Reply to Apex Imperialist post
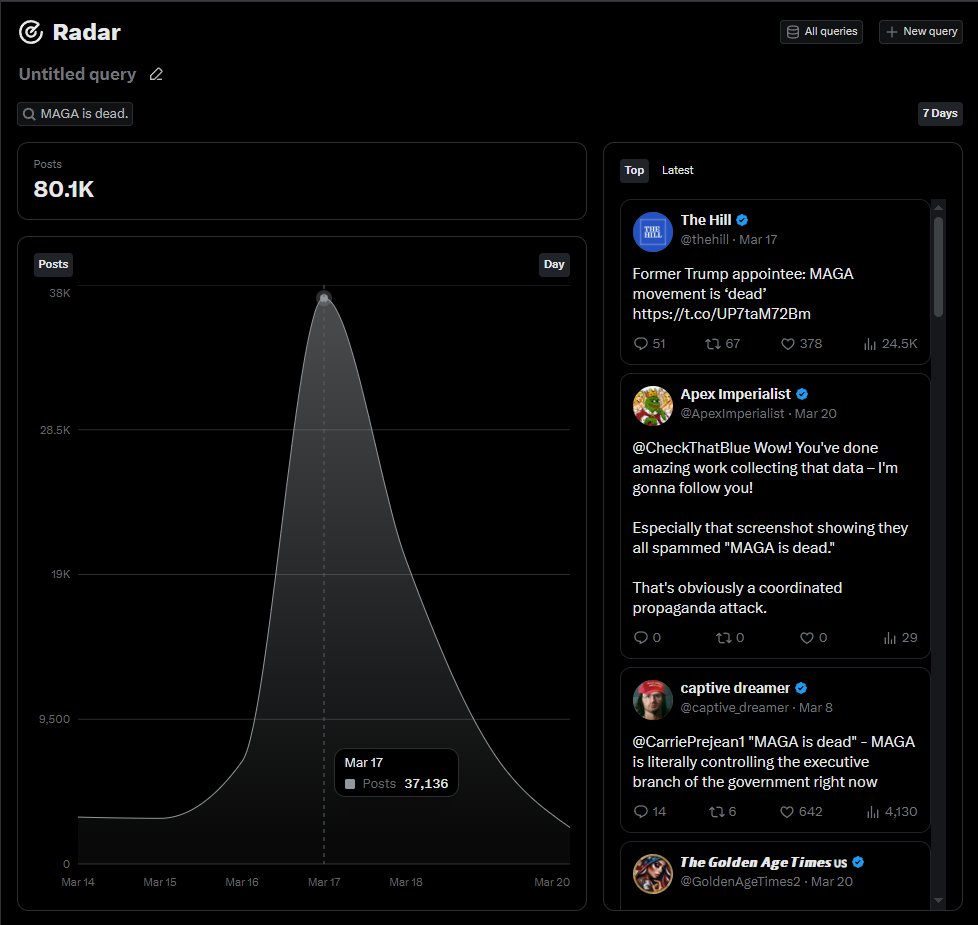 647,637
